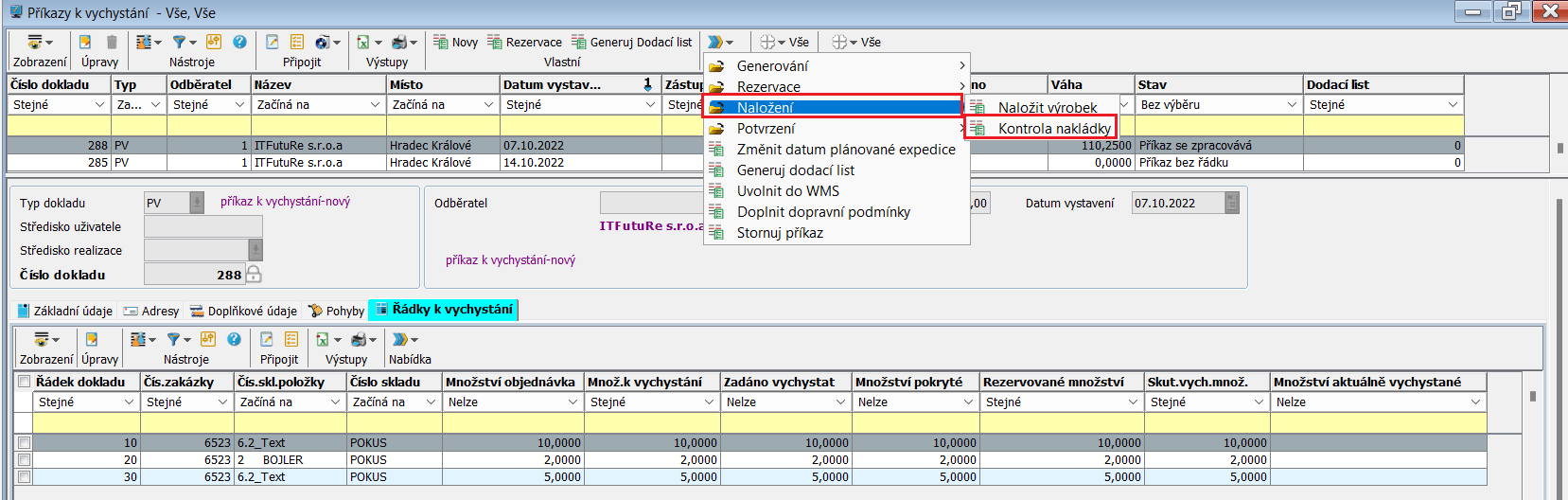Click the printer icon in top Výstupy group
Image resolution: width=1568 pixels, height=500 pixels.
399,42
